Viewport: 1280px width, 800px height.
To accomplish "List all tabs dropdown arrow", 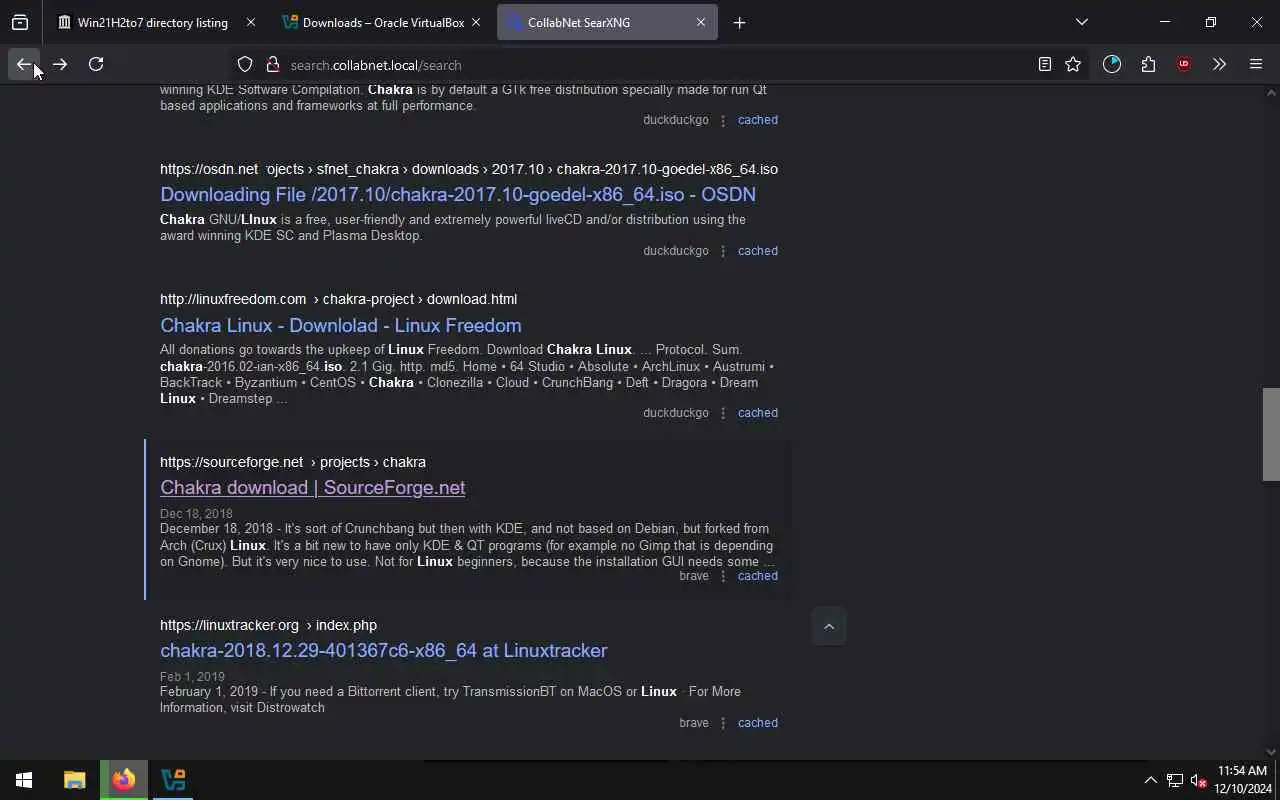I will point(1081,22).
